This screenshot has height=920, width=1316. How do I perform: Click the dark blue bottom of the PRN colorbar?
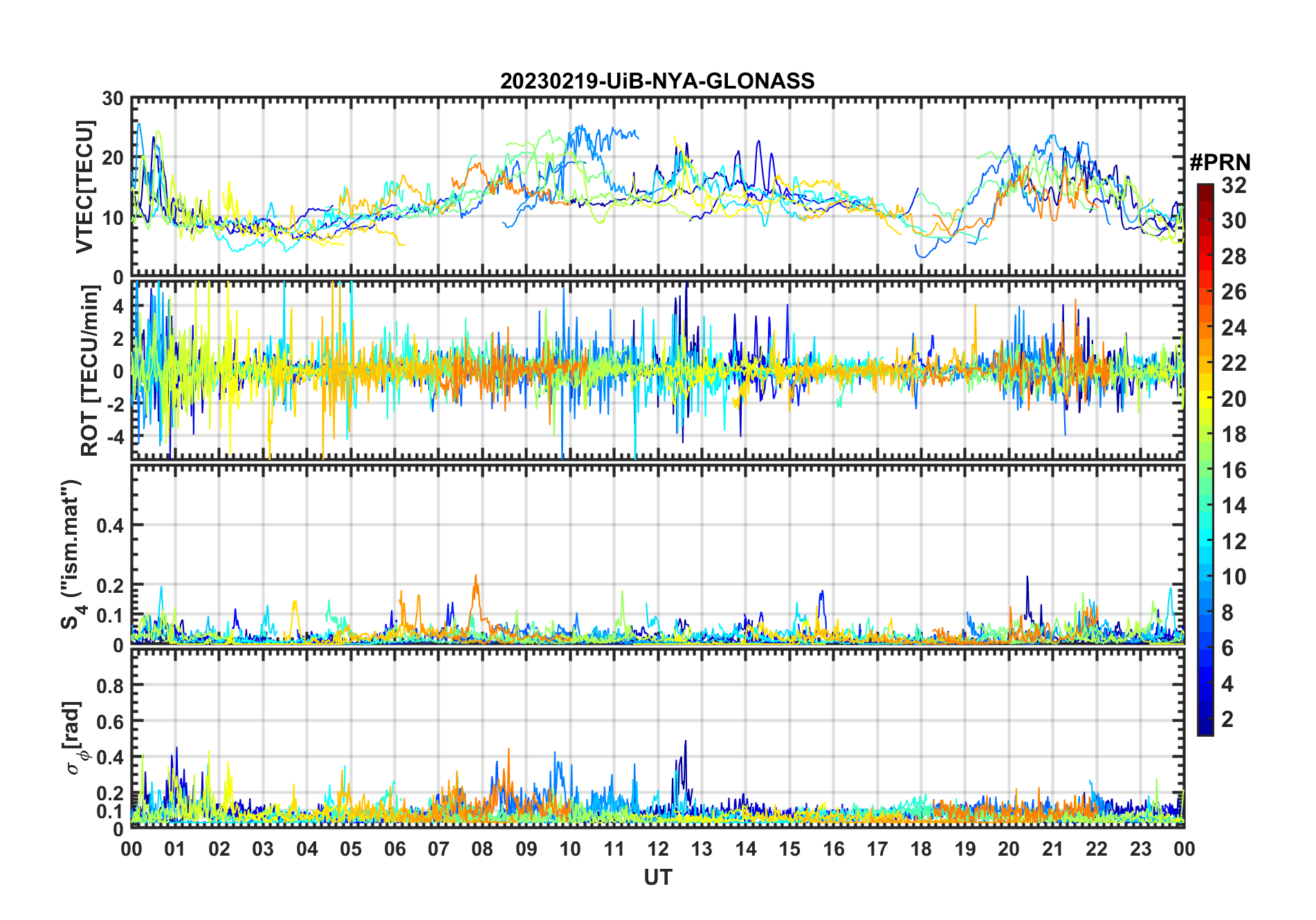(x=1205, y=726)
